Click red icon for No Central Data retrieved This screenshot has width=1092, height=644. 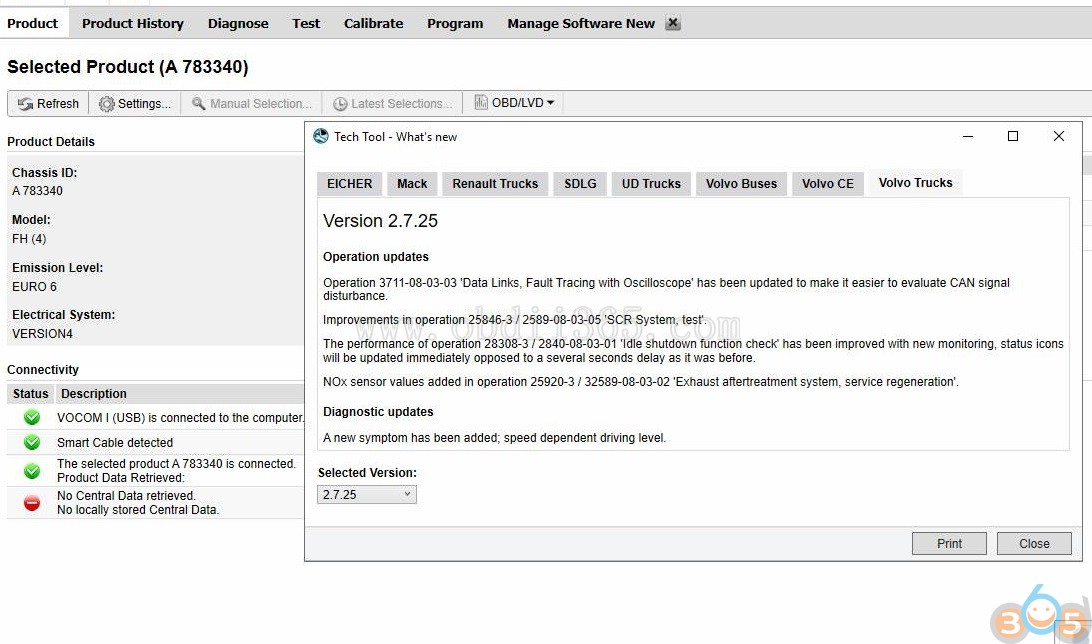32,503
